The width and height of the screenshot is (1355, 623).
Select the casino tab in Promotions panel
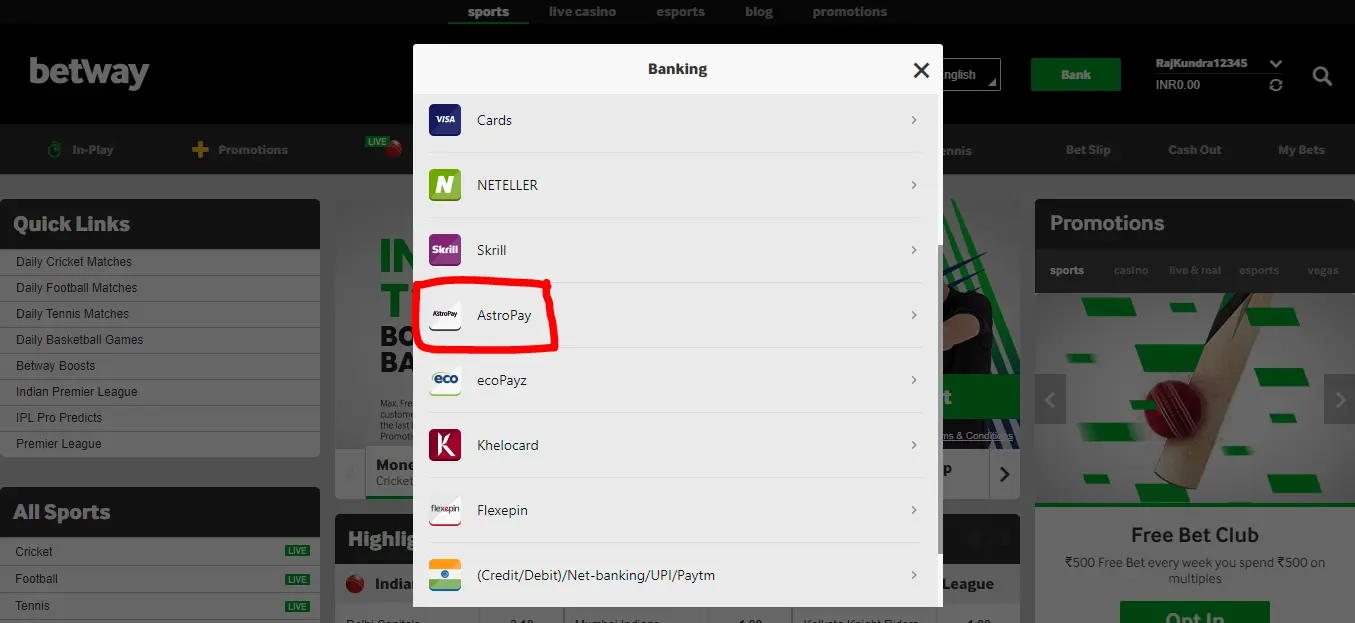(1131, 271)
